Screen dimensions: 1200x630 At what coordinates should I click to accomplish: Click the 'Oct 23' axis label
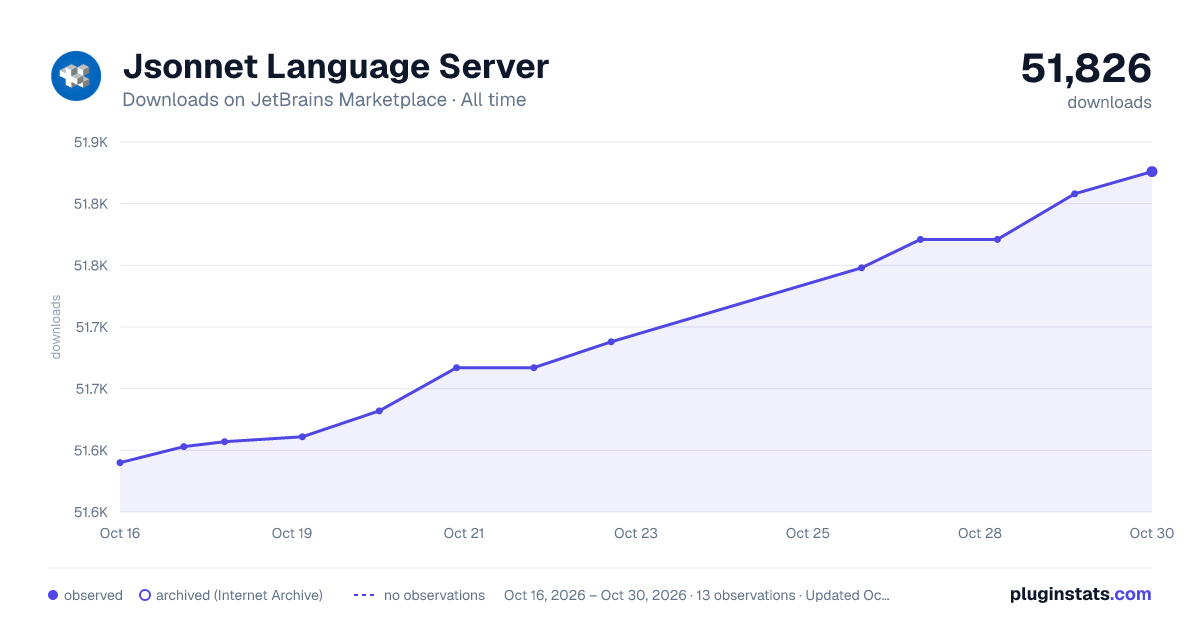[636, 533]
